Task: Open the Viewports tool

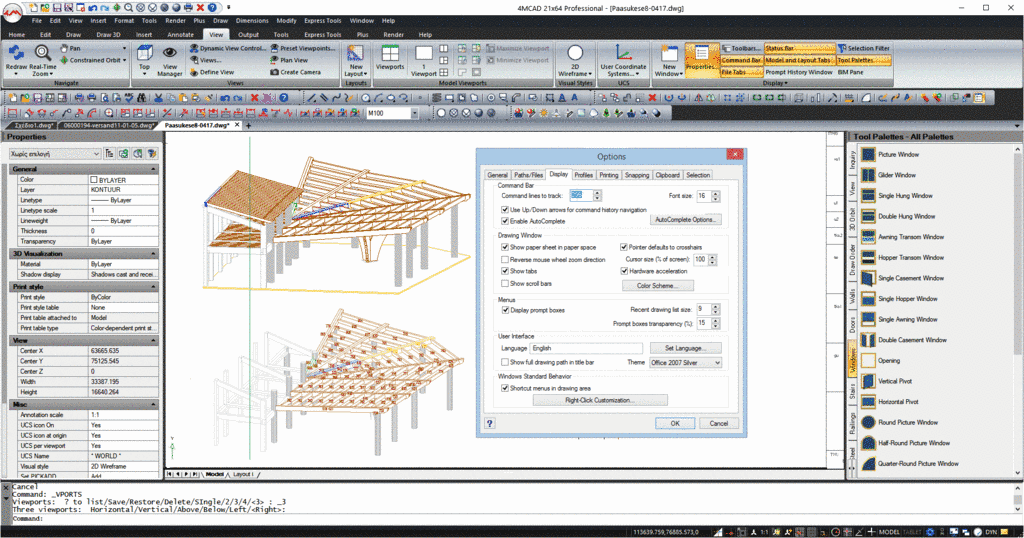Action: click(390, 57)
